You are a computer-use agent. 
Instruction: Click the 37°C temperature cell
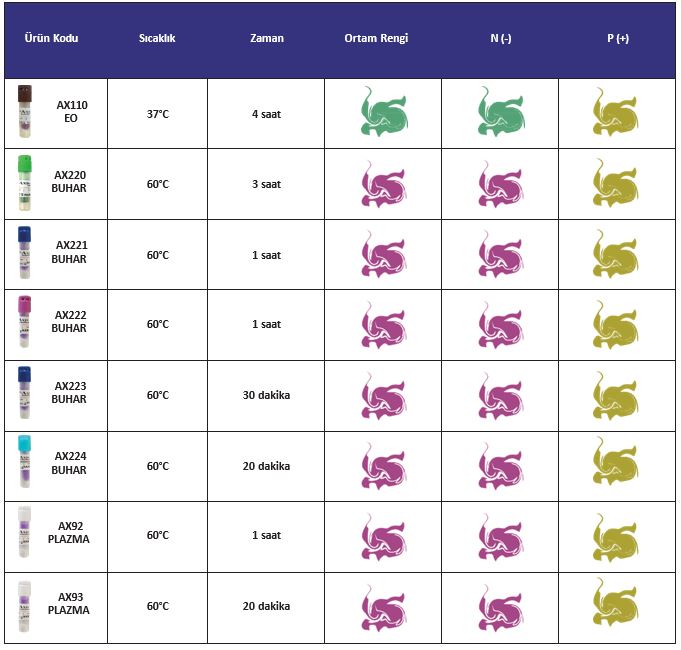[158, 114]
